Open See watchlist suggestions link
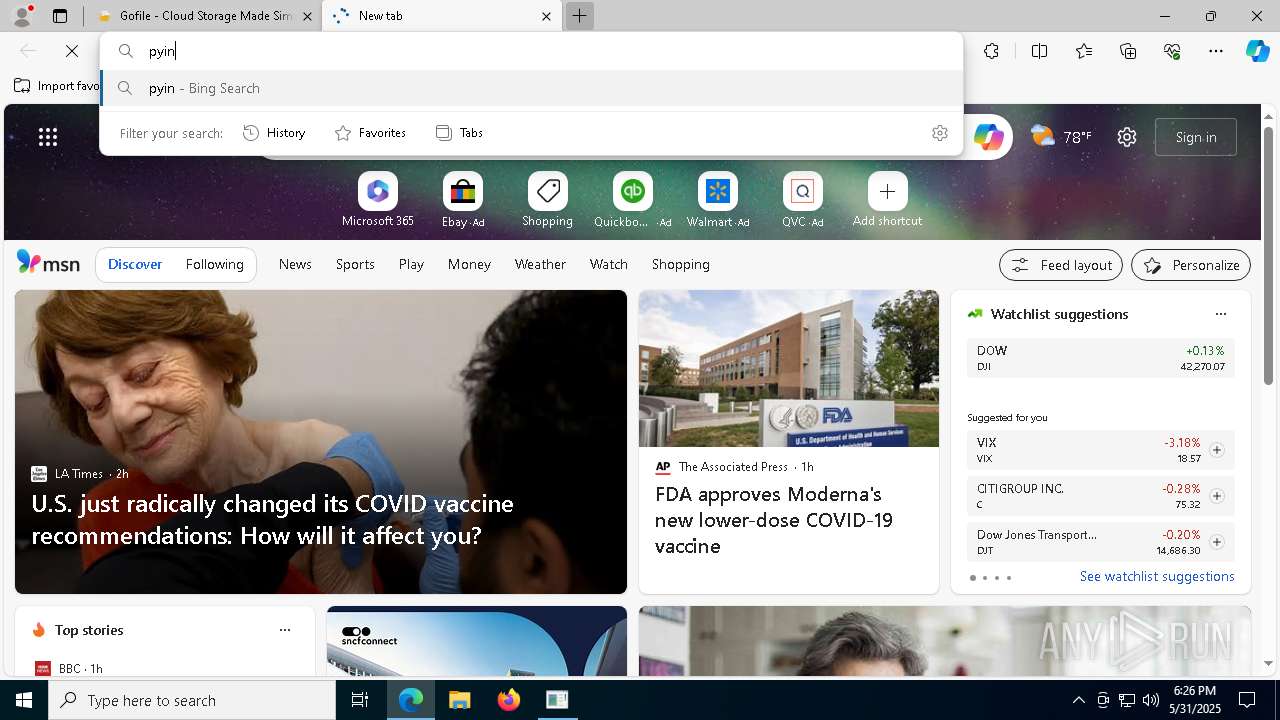This screenshot has width=1280, height=720. [x=1157, y=577]
